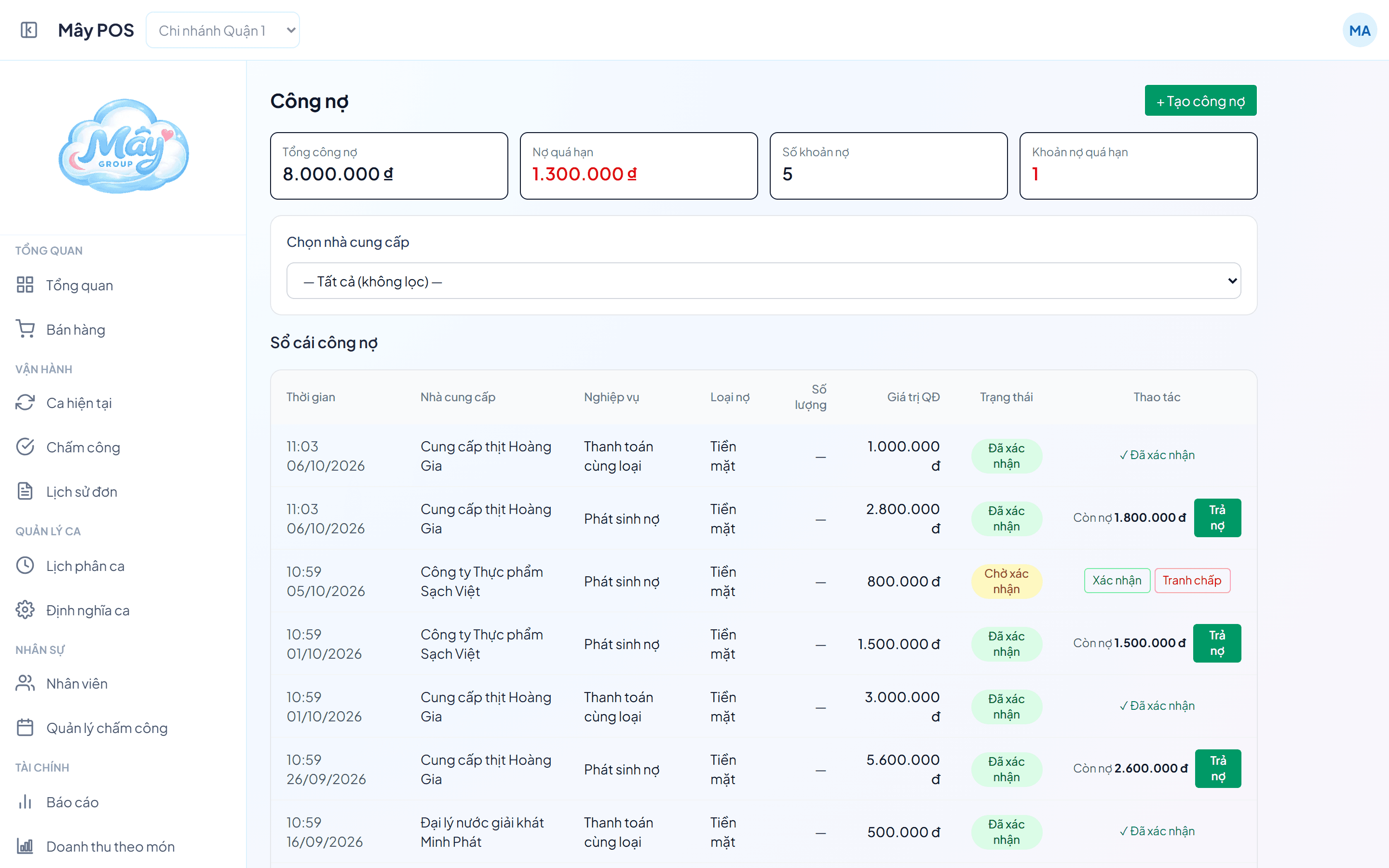Click the Tạo công nợ button
Viewport: 1389px width, 868px height.
pos(1201,101)
